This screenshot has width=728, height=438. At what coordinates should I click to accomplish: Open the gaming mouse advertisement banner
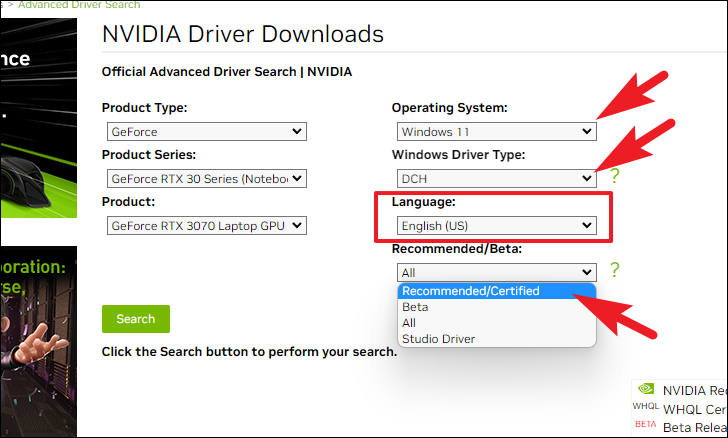(39, 118)
